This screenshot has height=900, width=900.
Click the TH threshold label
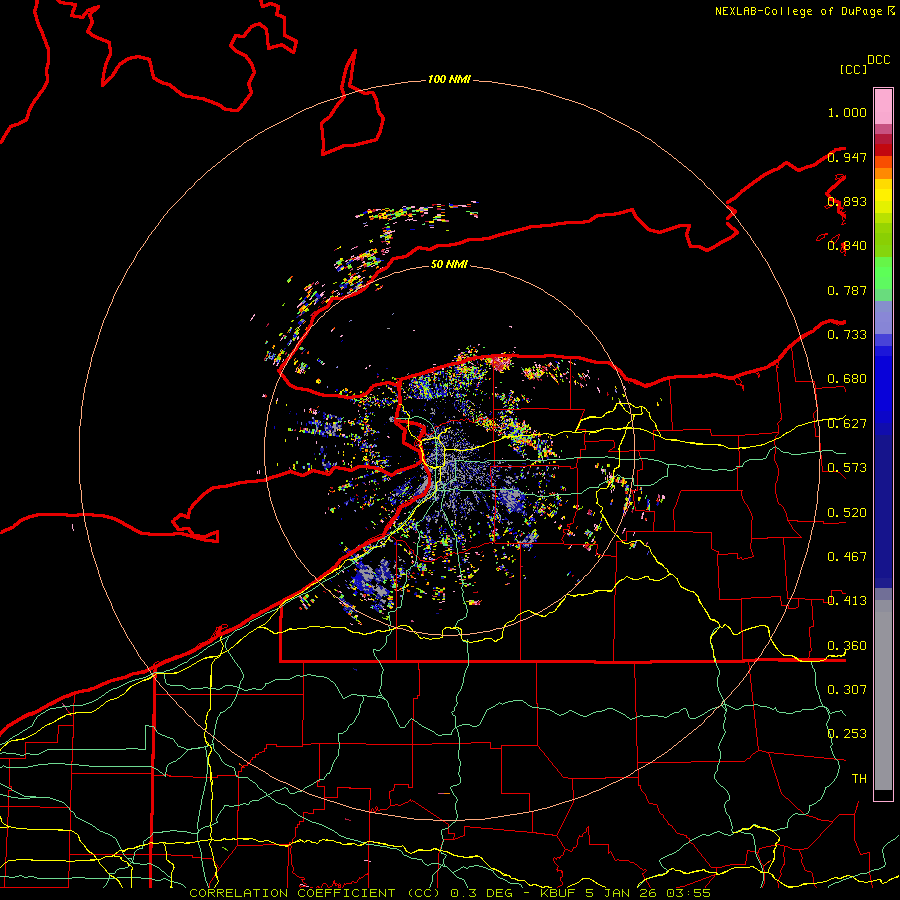tap(859, 778)
